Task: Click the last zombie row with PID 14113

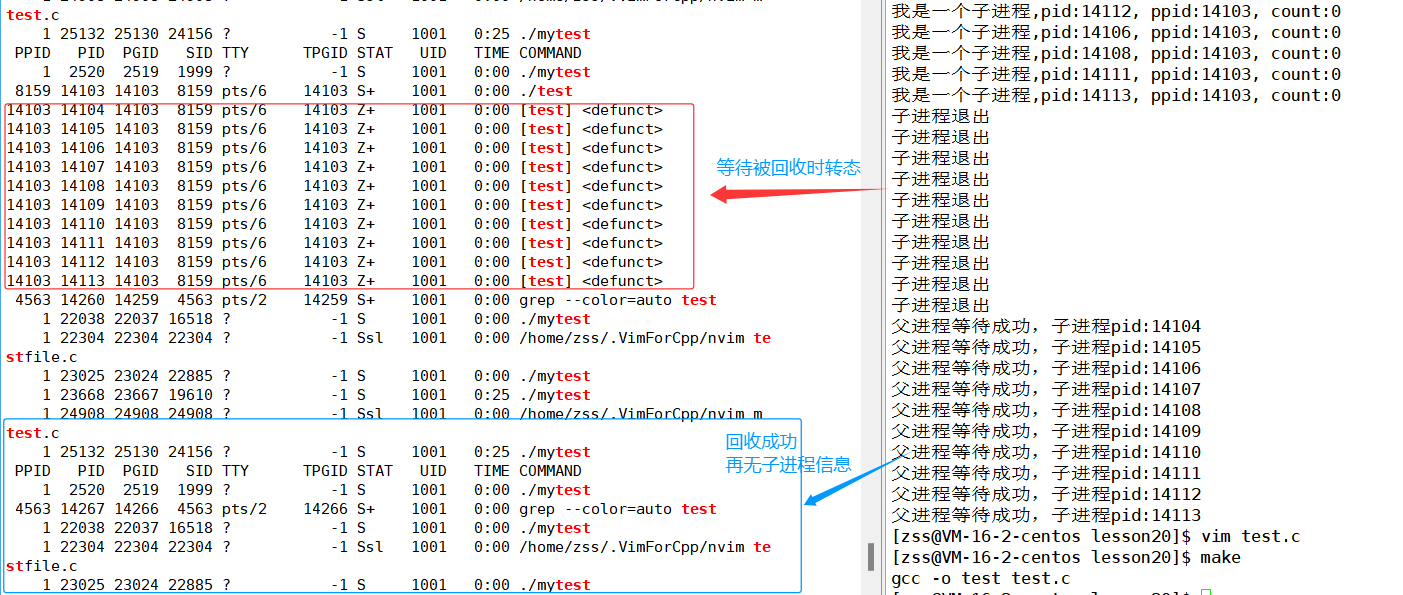Action: [335, 281]
